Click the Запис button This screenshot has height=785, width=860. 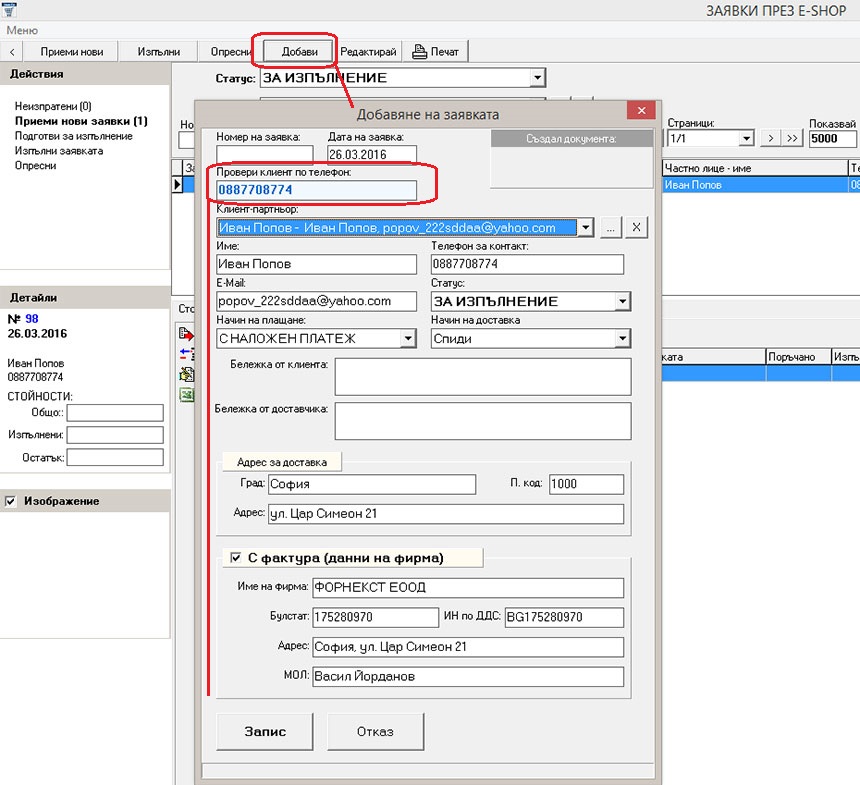265,731
